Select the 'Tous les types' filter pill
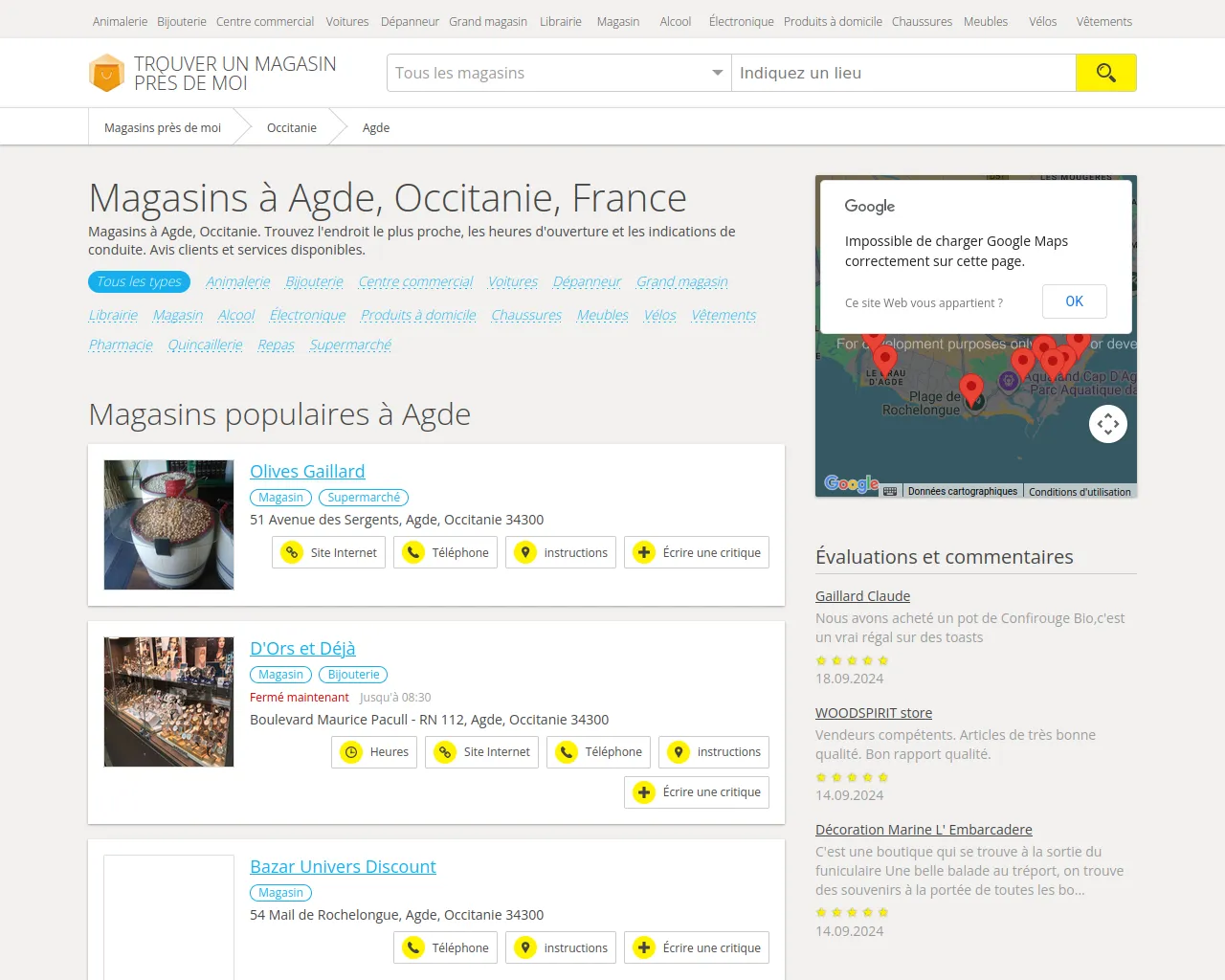Image resolution: width=1225 pixels, height=980 pixels. point(139,281)
